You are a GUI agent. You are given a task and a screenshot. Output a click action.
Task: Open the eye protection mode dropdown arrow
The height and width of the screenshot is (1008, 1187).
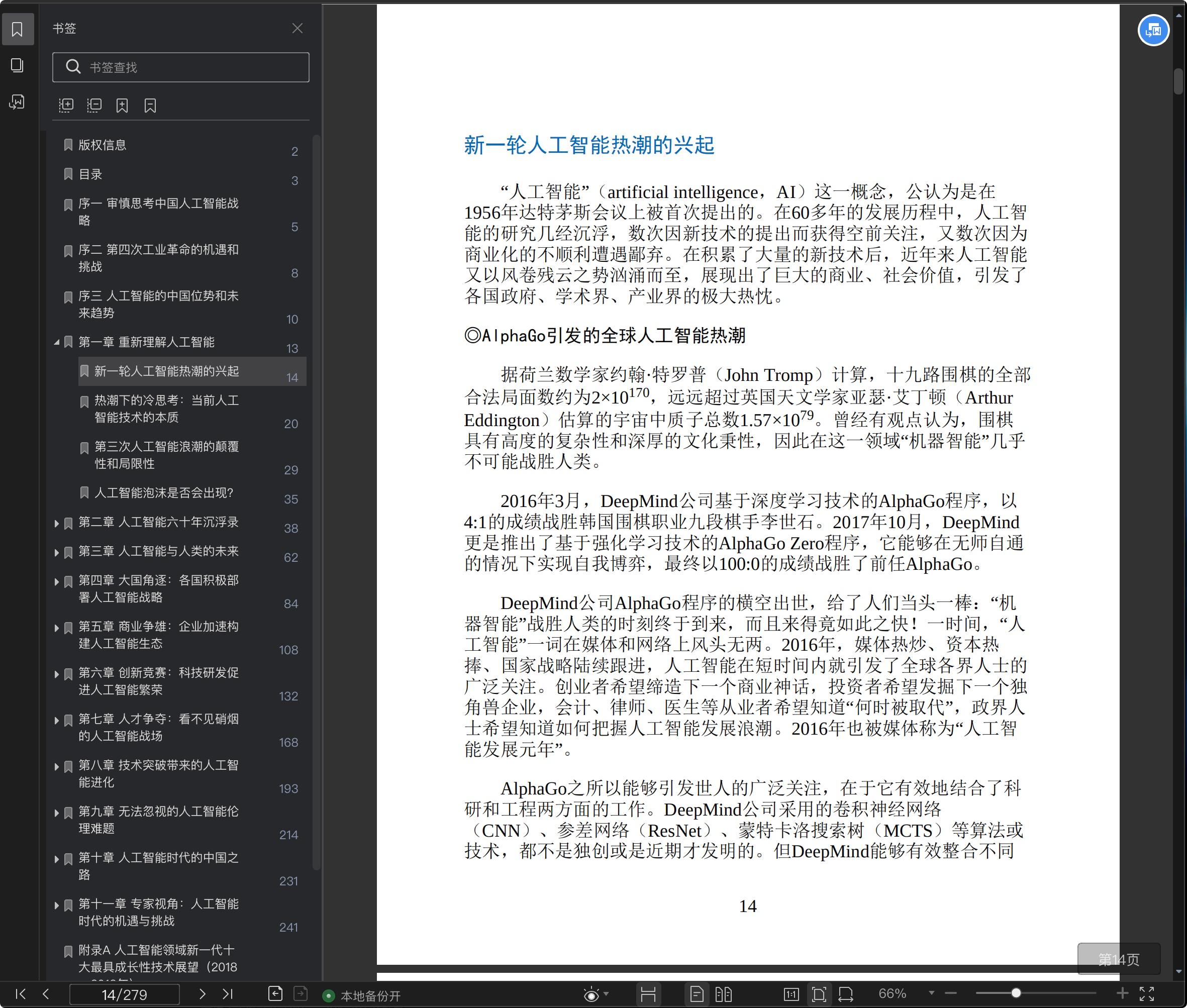click(x=607, y=994)
